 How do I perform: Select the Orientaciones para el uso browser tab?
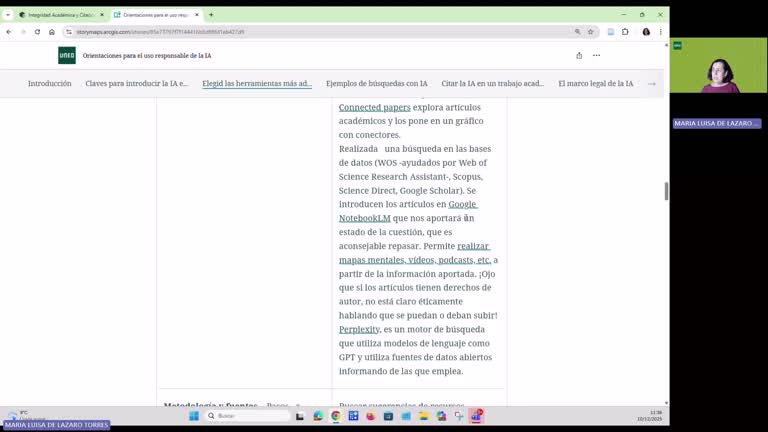156,15
